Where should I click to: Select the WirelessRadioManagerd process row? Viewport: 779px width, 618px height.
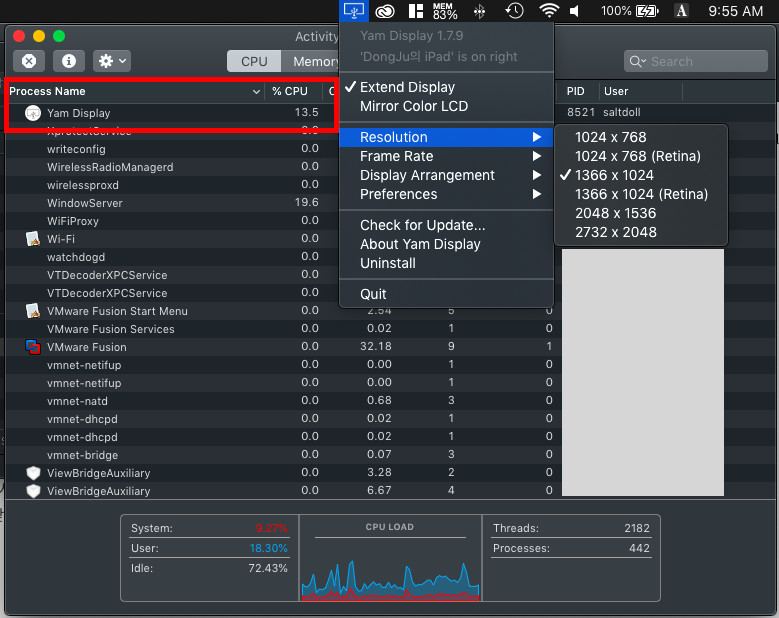point(172,167)
